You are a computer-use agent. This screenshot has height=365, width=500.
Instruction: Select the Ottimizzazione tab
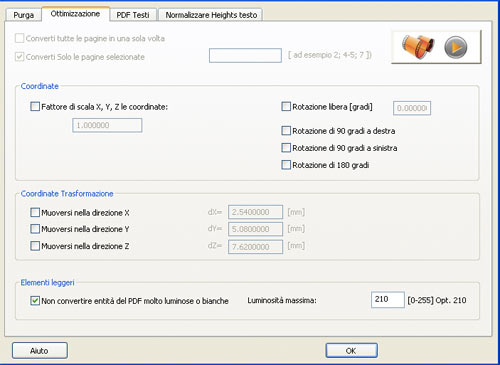point(75,14)
